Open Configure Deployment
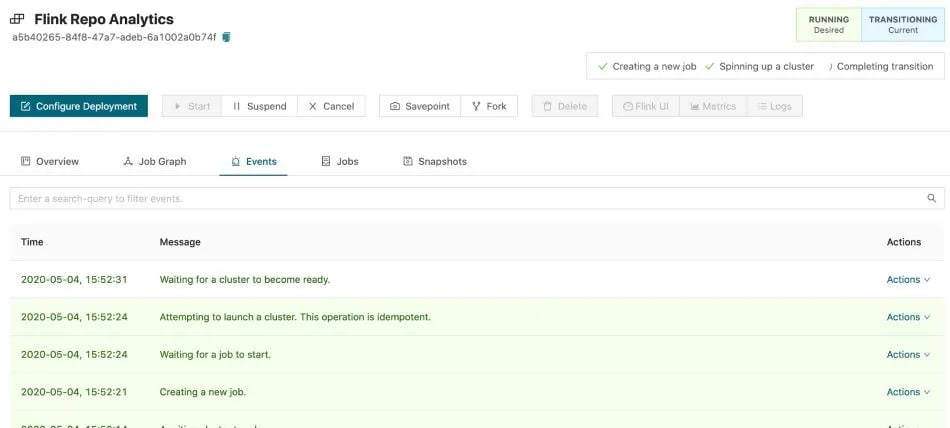This screenshot has height=428, width=950. pos(79,106)
